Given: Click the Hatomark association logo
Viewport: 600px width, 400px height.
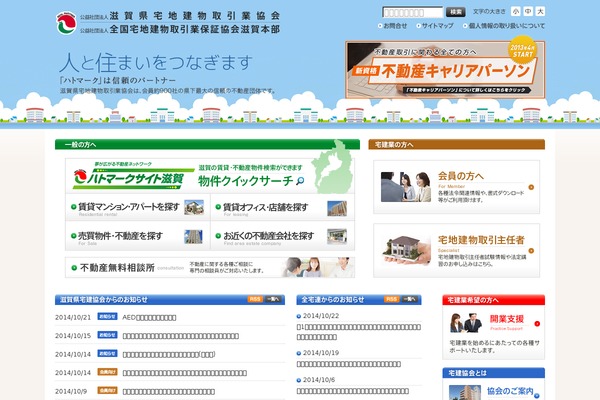Looking at the screenshot, I should click(x=66, y=23).
